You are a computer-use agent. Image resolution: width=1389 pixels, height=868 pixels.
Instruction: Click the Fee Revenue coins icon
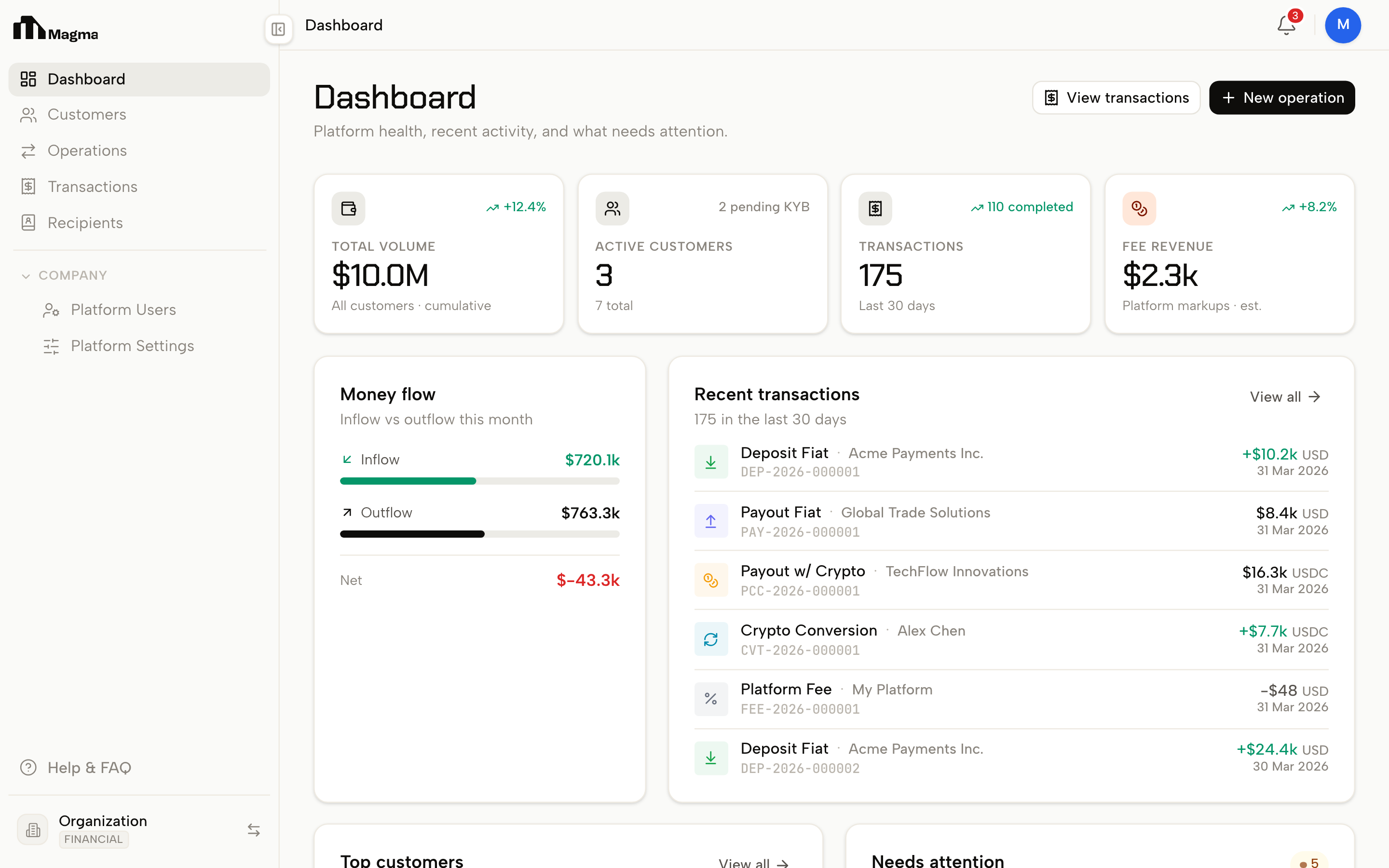click(x=1139, y=208)
